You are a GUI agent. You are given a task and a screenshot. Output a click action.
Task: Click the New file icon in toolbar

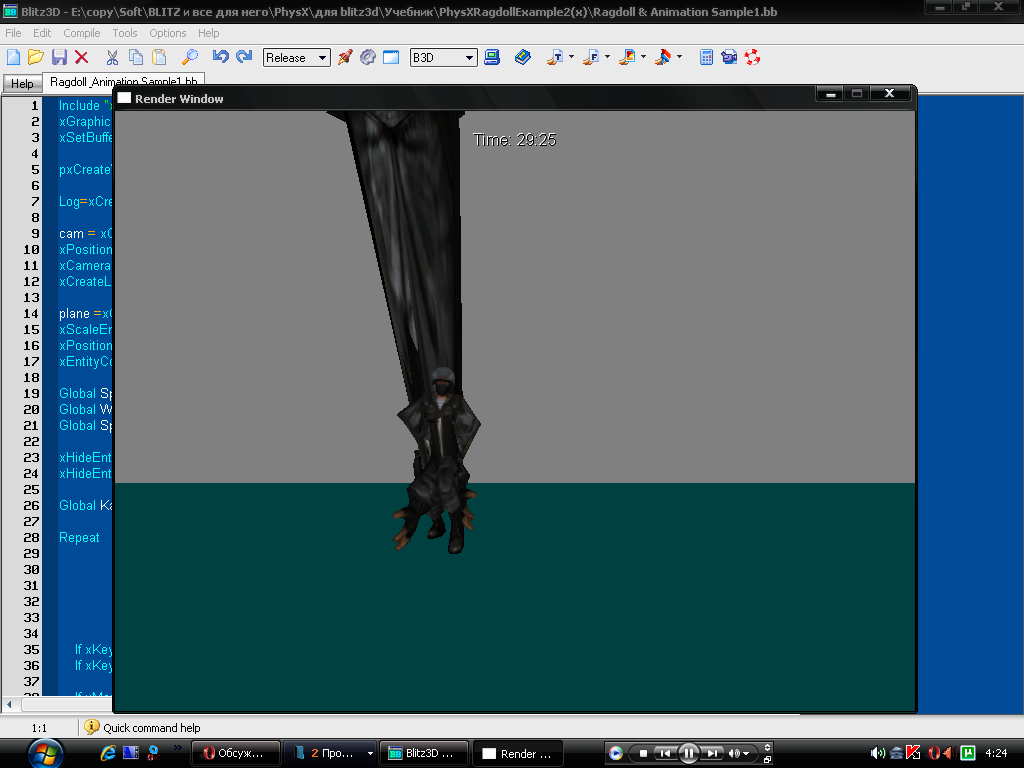pos(13,57)
